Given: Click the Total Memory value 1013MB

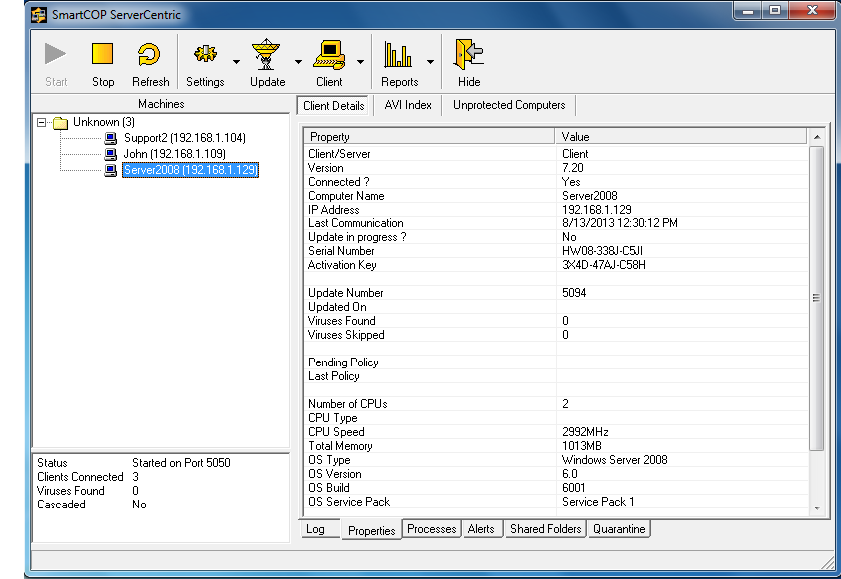Looking at the screenshot, I should click(582, 446).
